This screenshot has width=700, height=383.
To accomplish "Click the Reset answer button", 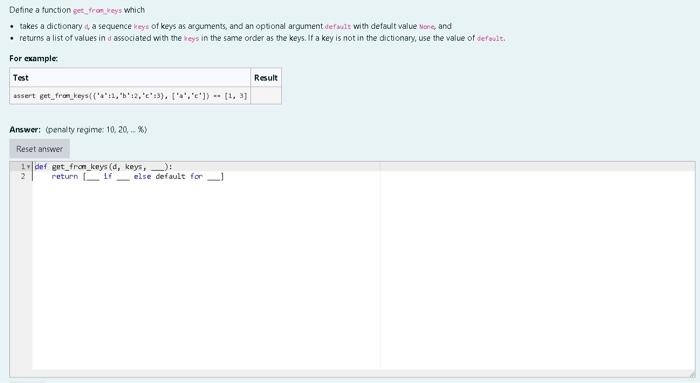I will (x=39, y=149).
